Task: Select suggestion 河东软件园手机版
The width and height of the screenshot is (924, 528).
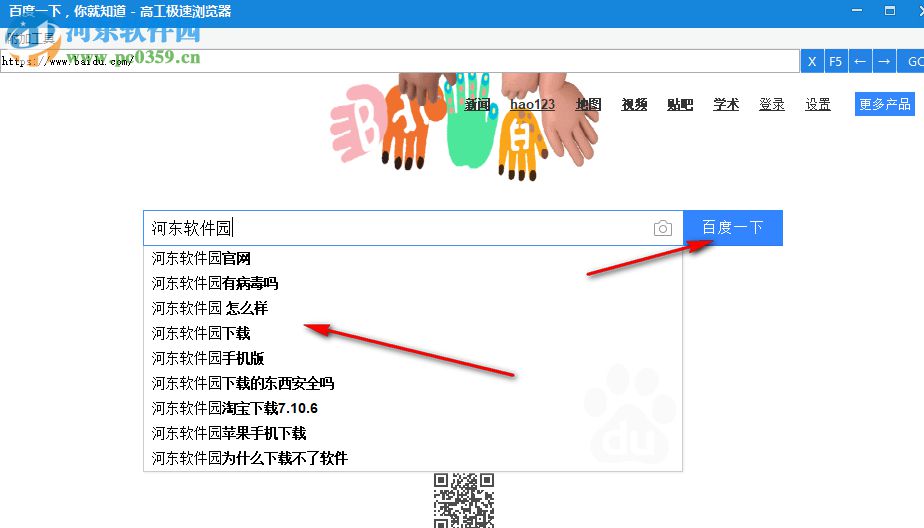Action: coord(412,358)
